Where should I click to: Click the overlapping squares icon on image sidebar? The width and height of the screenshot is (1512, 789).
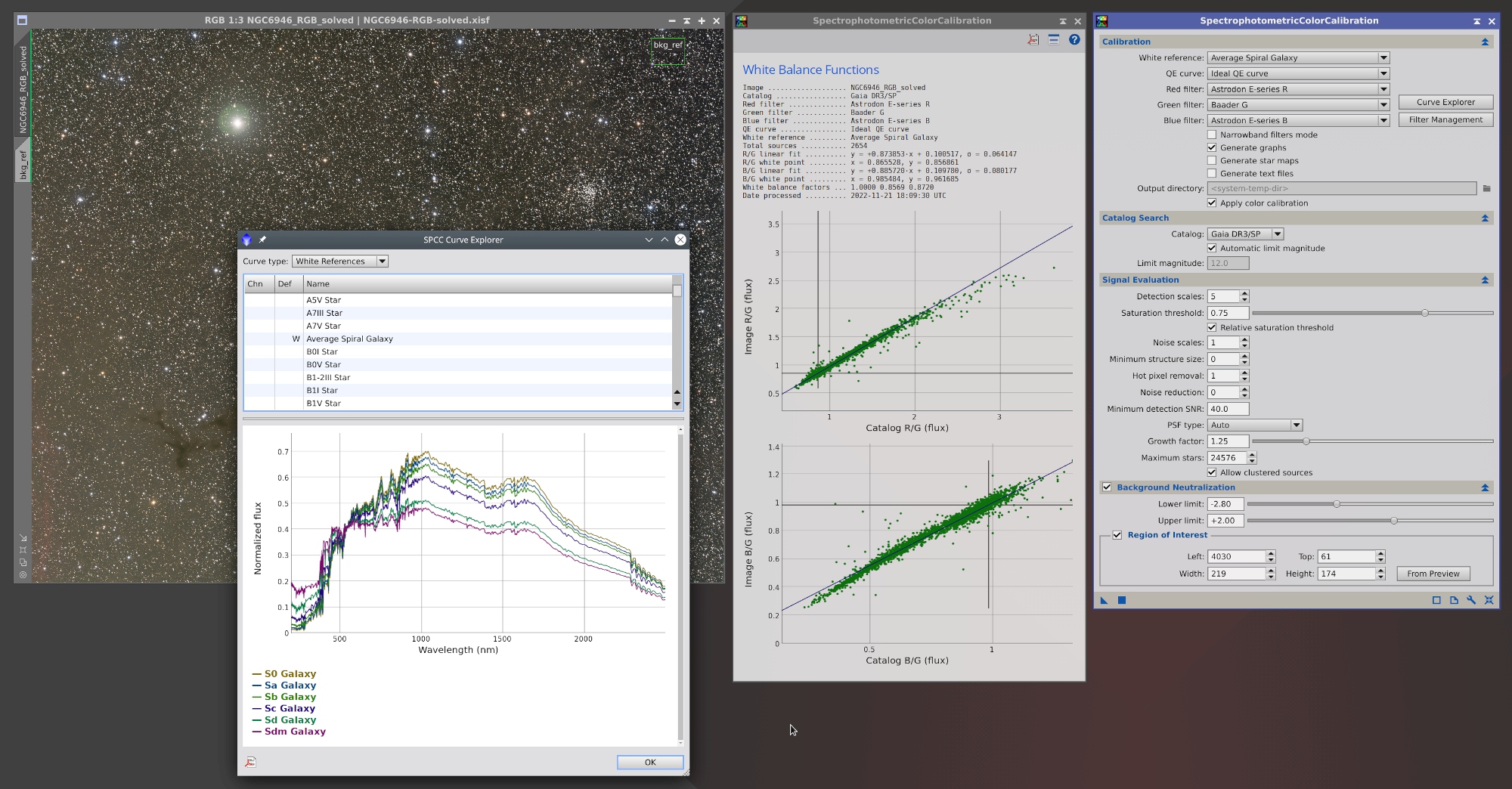pos(23,562)
